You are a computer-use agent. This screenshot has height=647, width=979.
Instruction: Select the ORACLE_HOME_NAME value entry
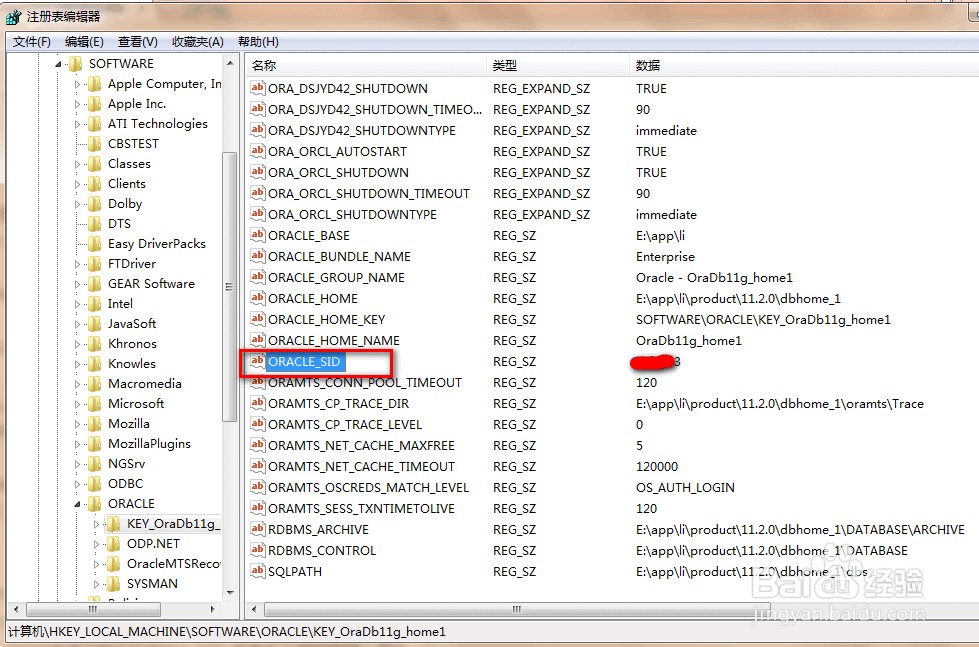pyautogui.click(x=334, y=340)
